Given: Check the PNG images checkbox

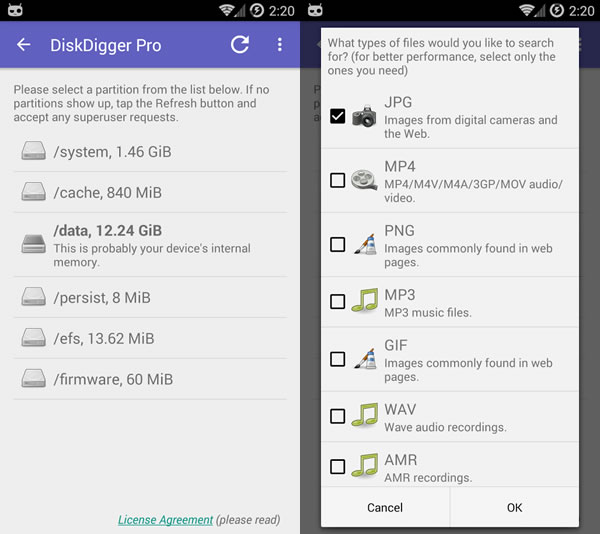Looking at the screenshot, I should (x=337, y=244).
